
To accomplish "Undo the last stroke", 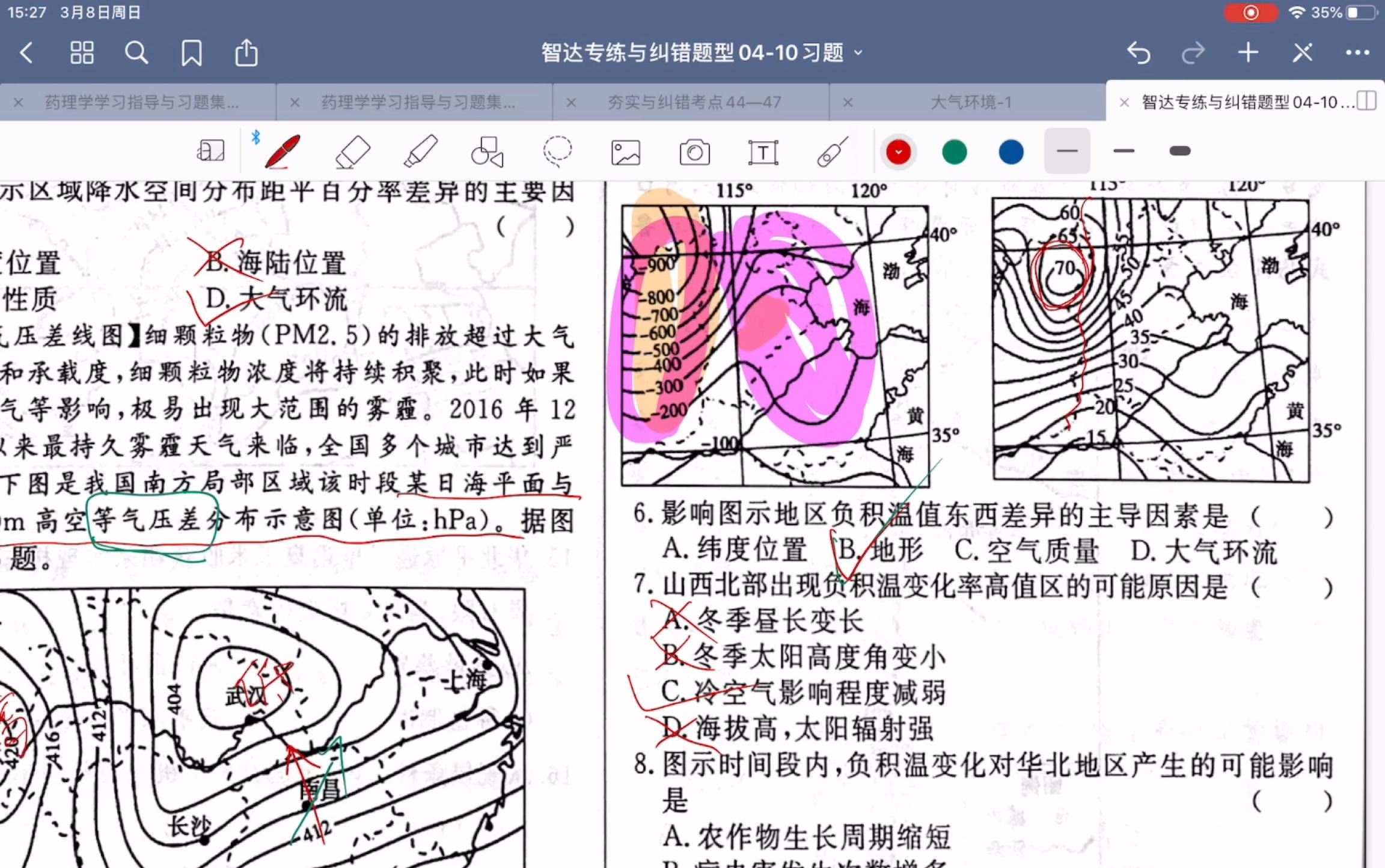I will 1138,53.
